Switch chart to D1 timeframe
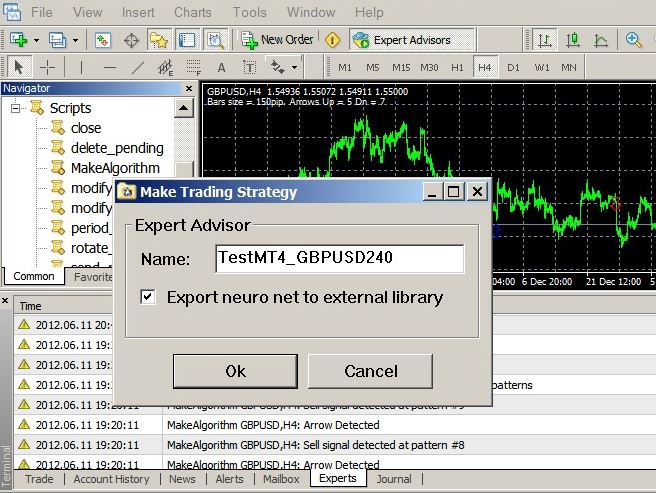This screenshot has height=493, width=656. pos(513,67)
